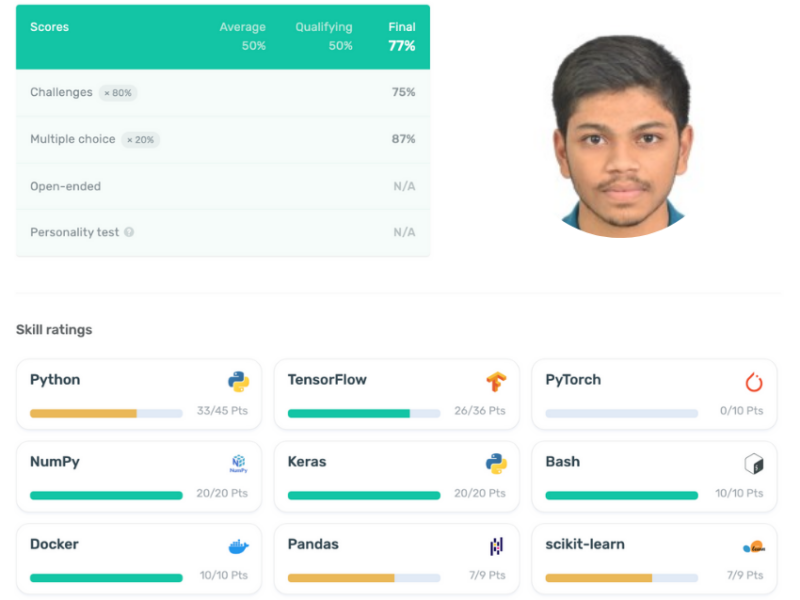Select the Docker card title

(x=54, y=544)
